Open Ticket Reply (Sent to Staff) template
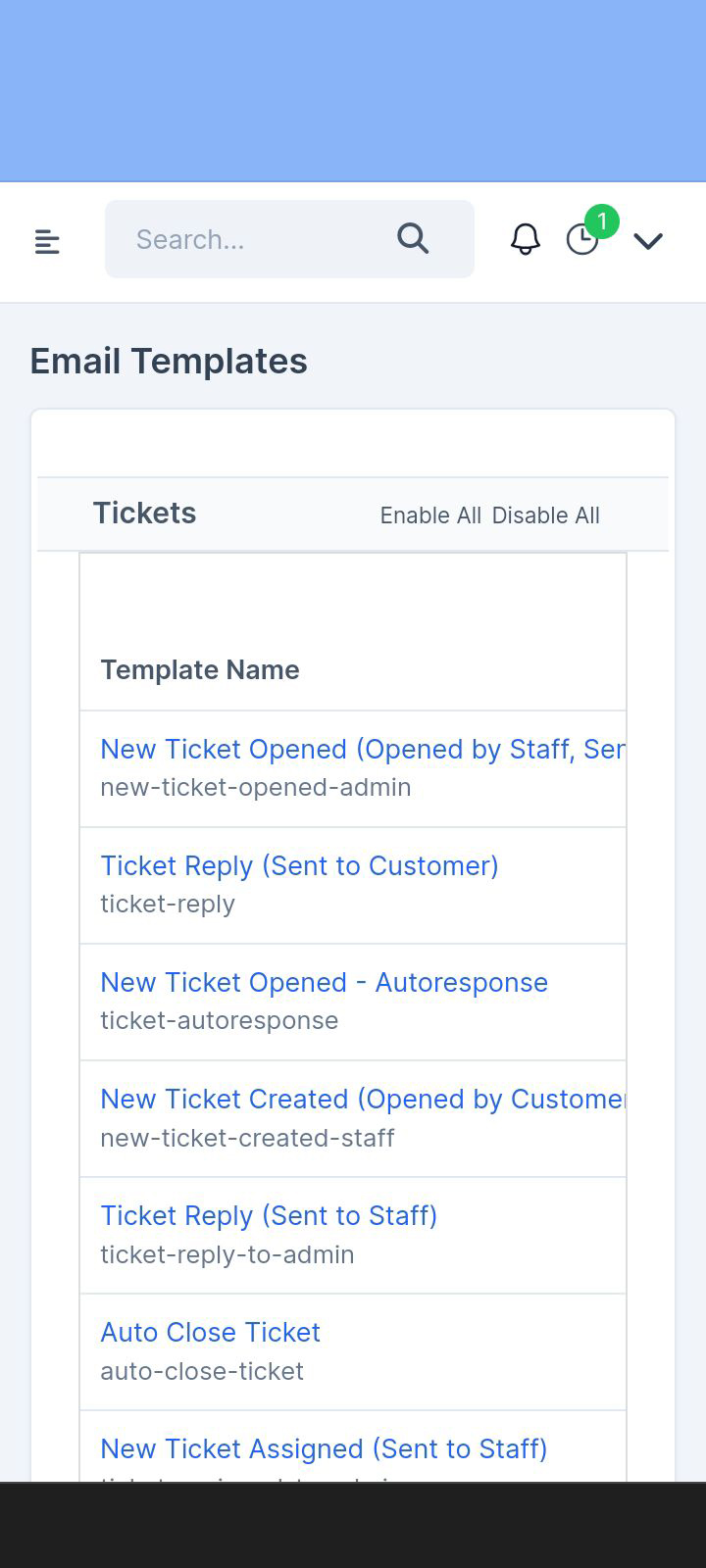This screenshot has height=1568, width=706. (269, 1216)
